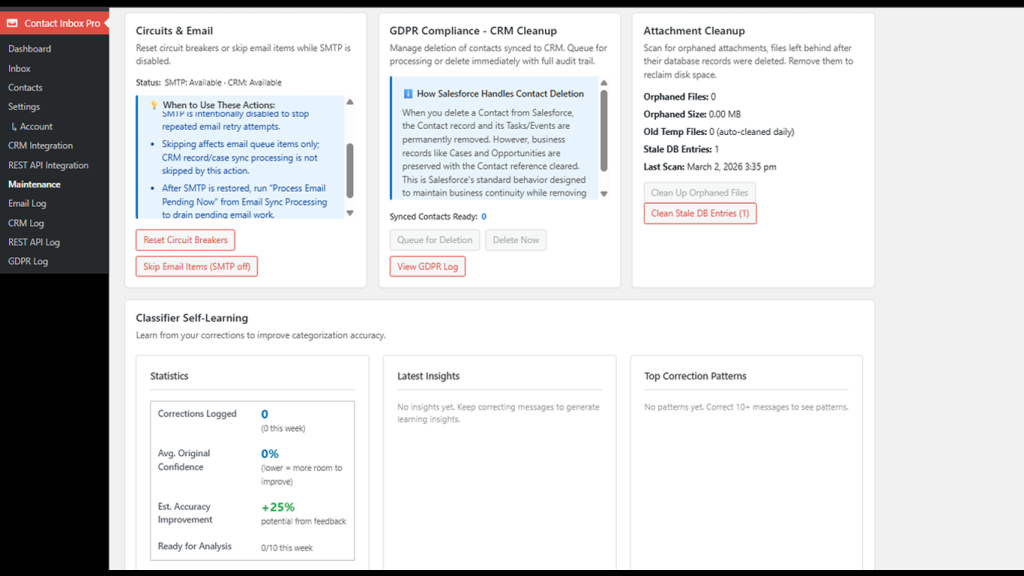This screenshot has width=1024, height=576.
Task: Click Reset Circuit Breakers button
Action: click(x=185, y=240)
